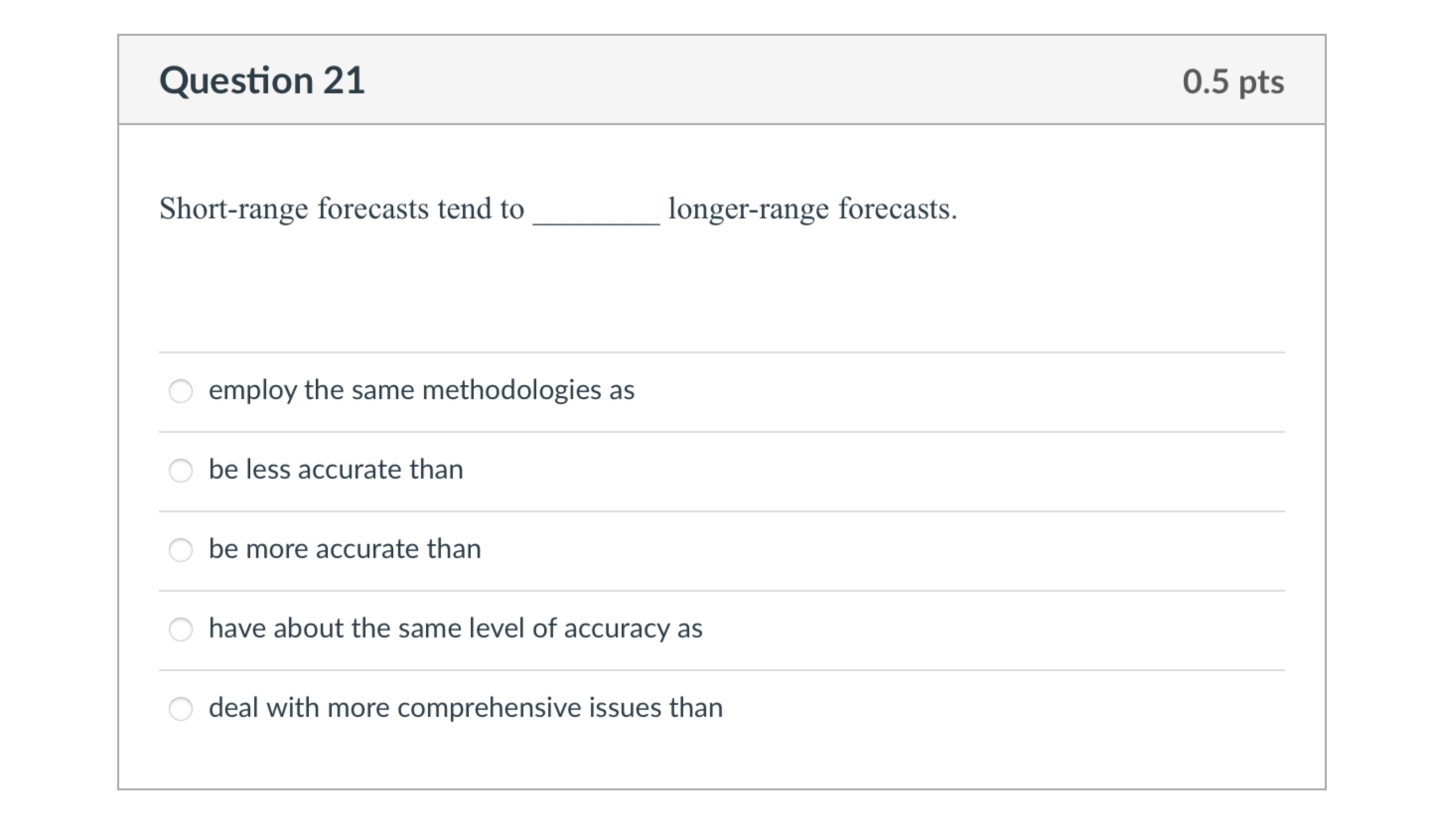Viewport: 1436px width, 840px height.
Task: Select "have about the same level of accuracy as"
Action: coord(182,629)
